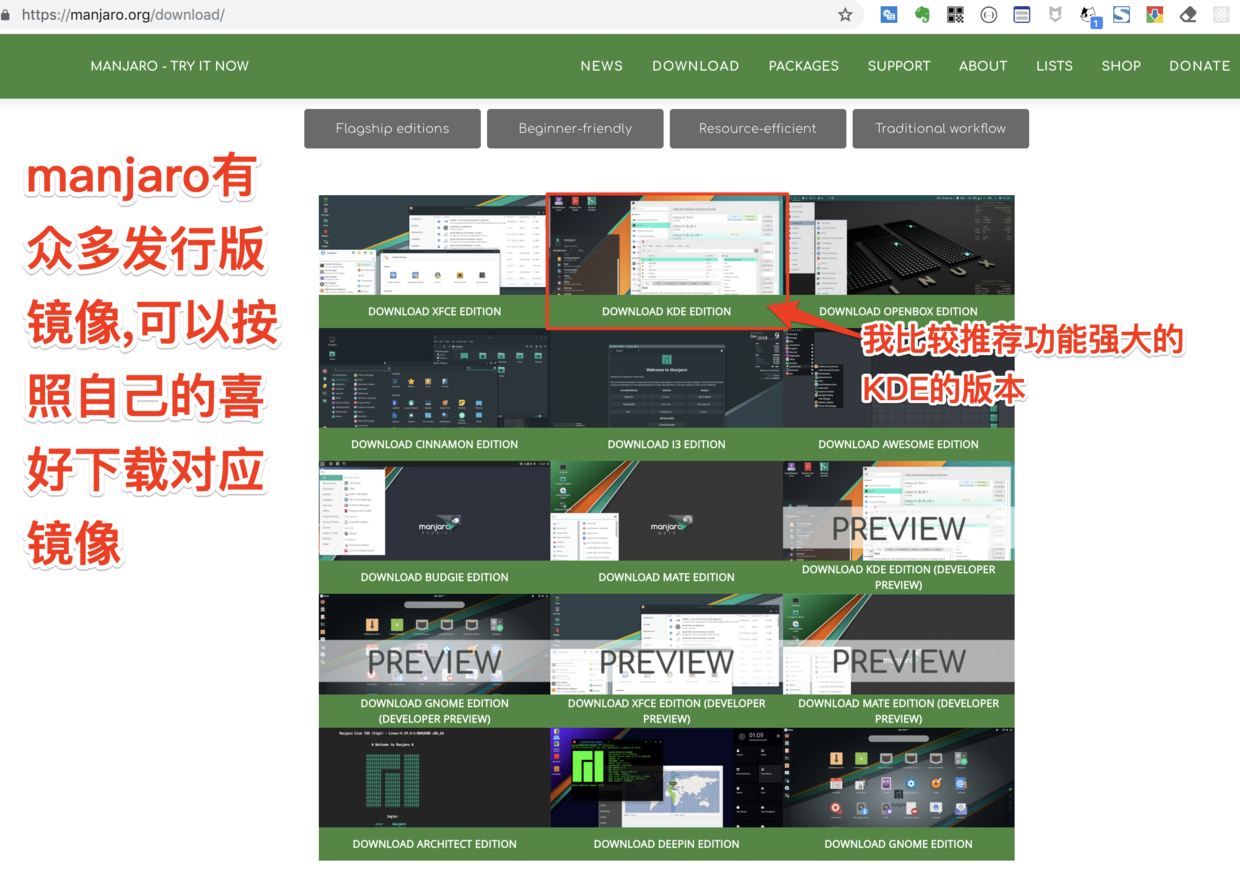This screenshot has width=1240, height=871.
Task: Click the faded React atom extension icon
Action: click(1221, 15)
